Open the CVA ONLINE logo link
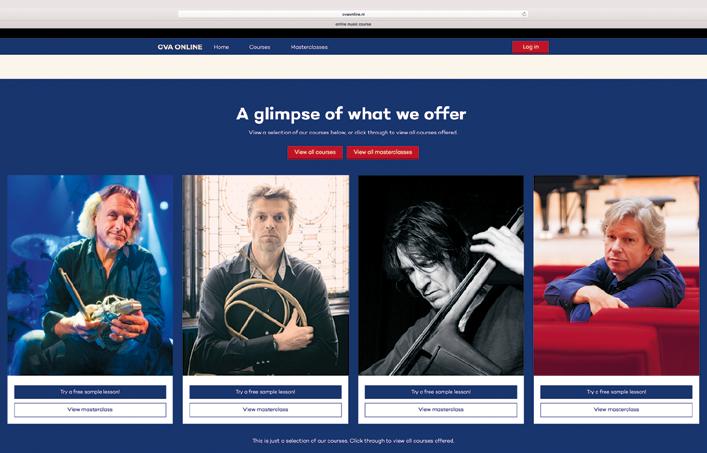This screenshot has height=453, width=707. coord(180,47)
